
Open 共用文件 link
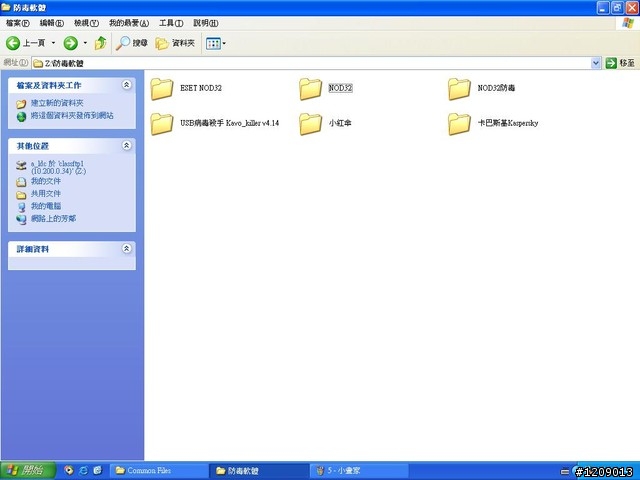46,193
